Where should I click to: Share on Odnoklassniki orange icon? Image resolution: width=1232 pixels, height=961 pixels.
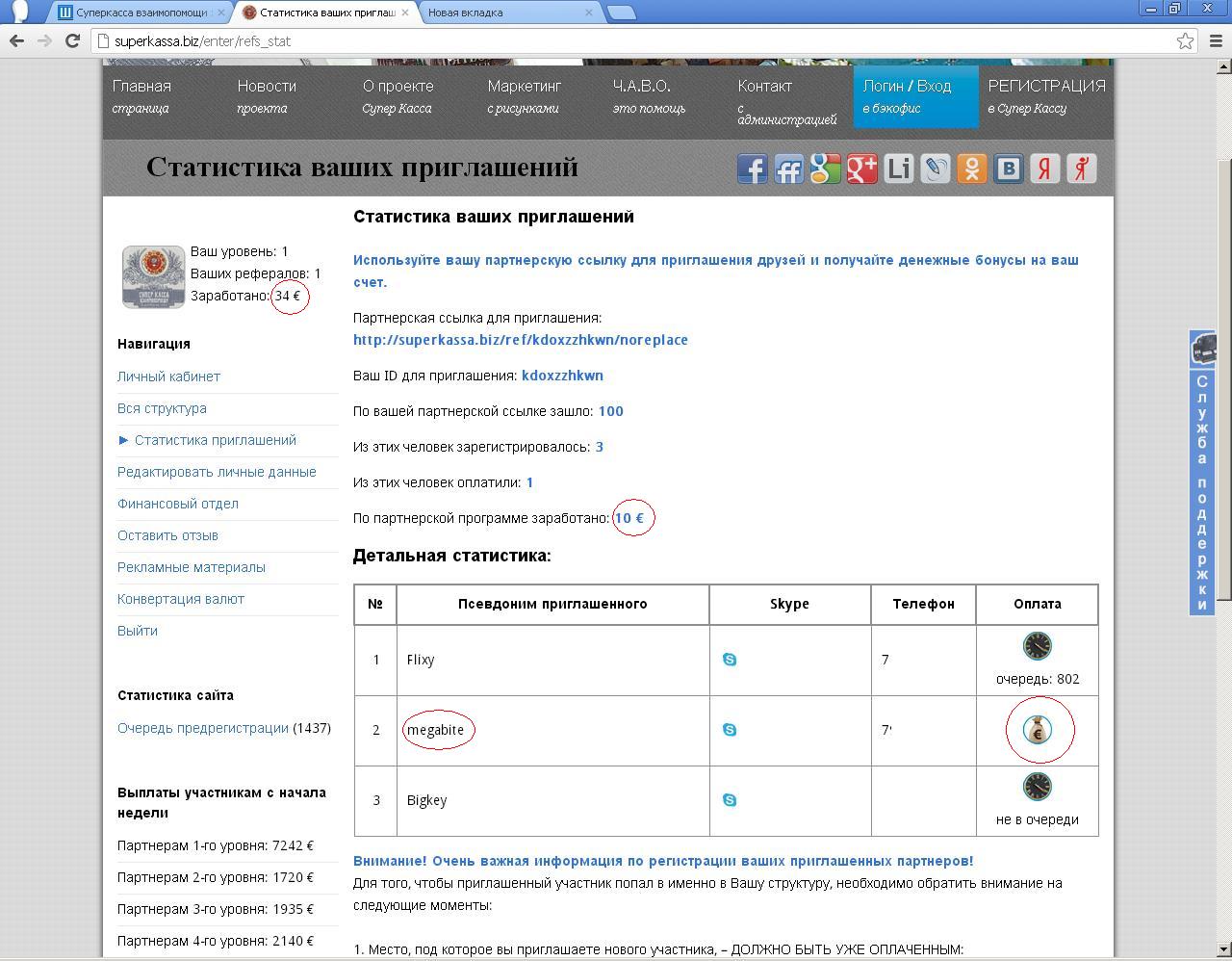pos(971,169)
